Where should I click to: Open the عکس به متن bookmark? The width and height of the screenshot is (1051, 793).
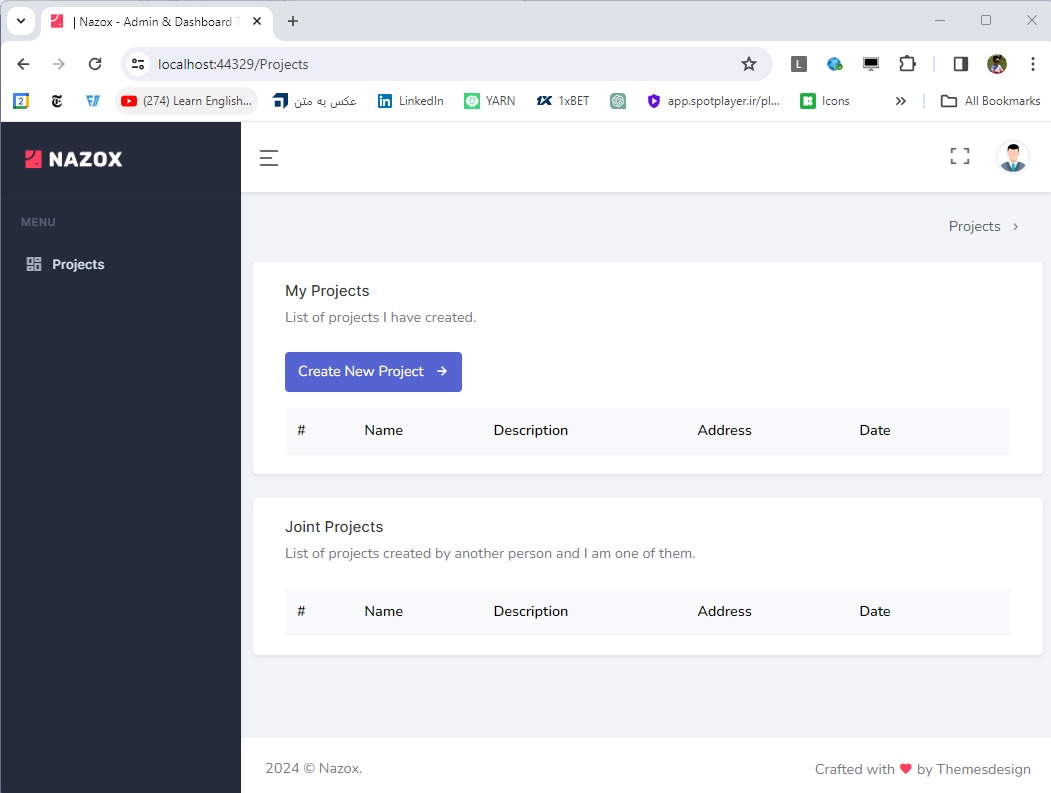[x=314, y=101]
